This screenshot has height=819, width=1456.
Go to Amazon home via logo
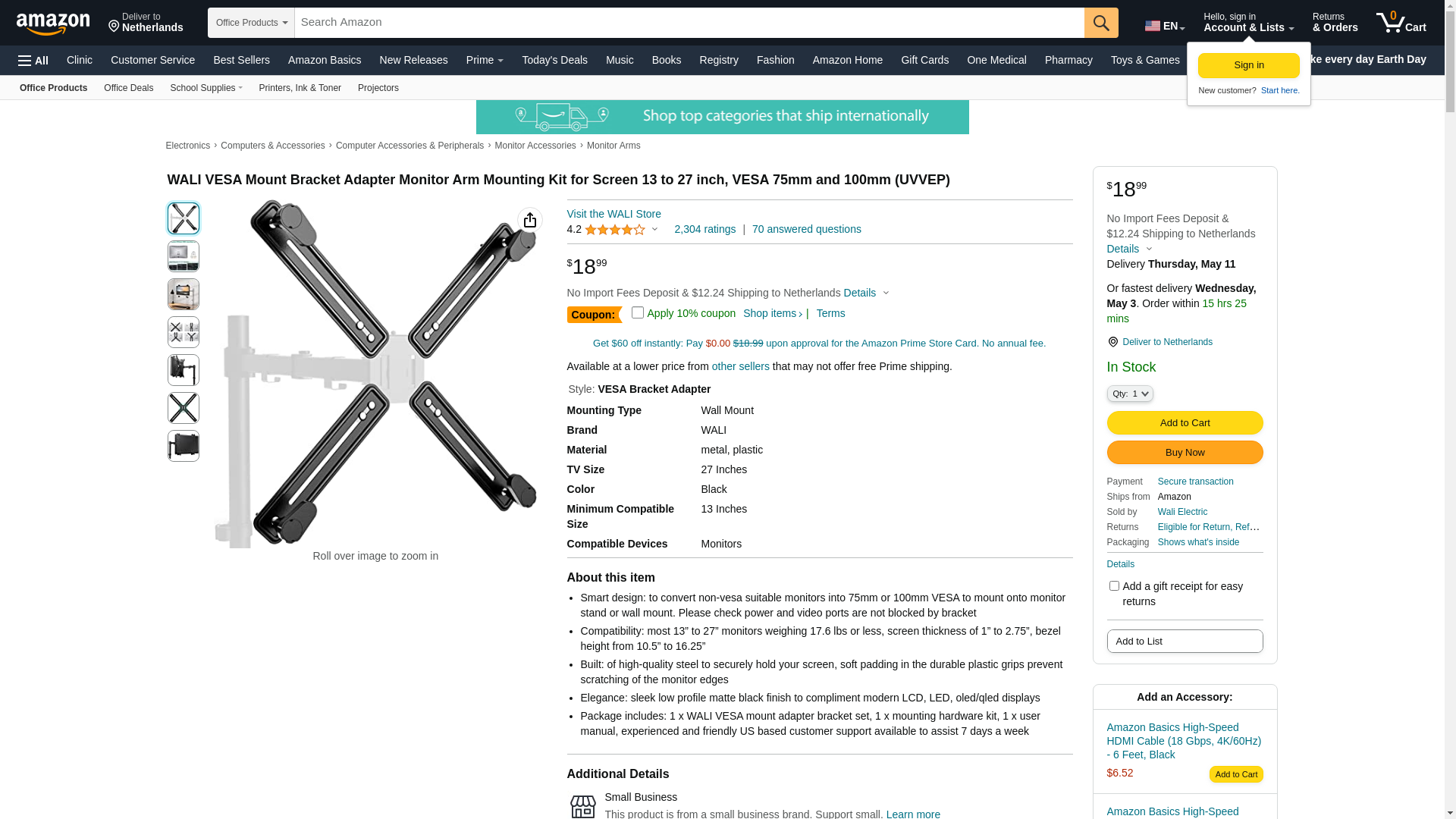[x=53, y=24]
